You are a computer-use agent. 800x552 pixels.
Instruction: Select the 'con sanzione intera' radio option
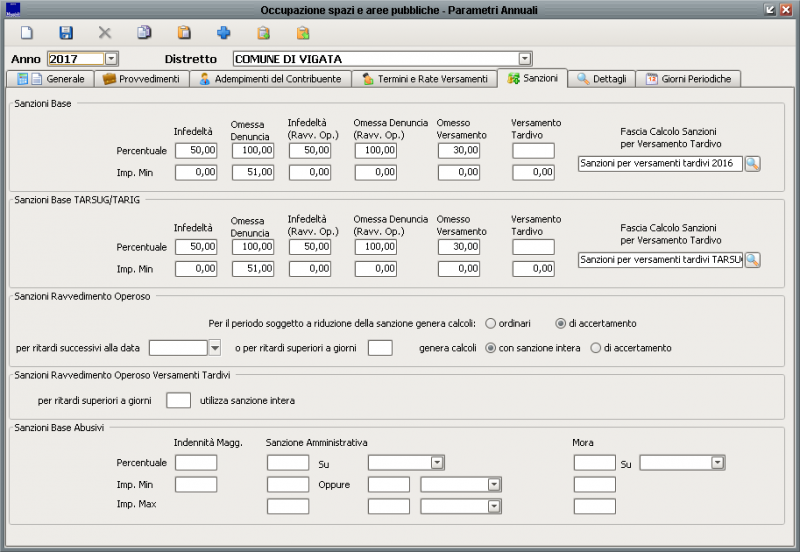[x=491, y=348]
